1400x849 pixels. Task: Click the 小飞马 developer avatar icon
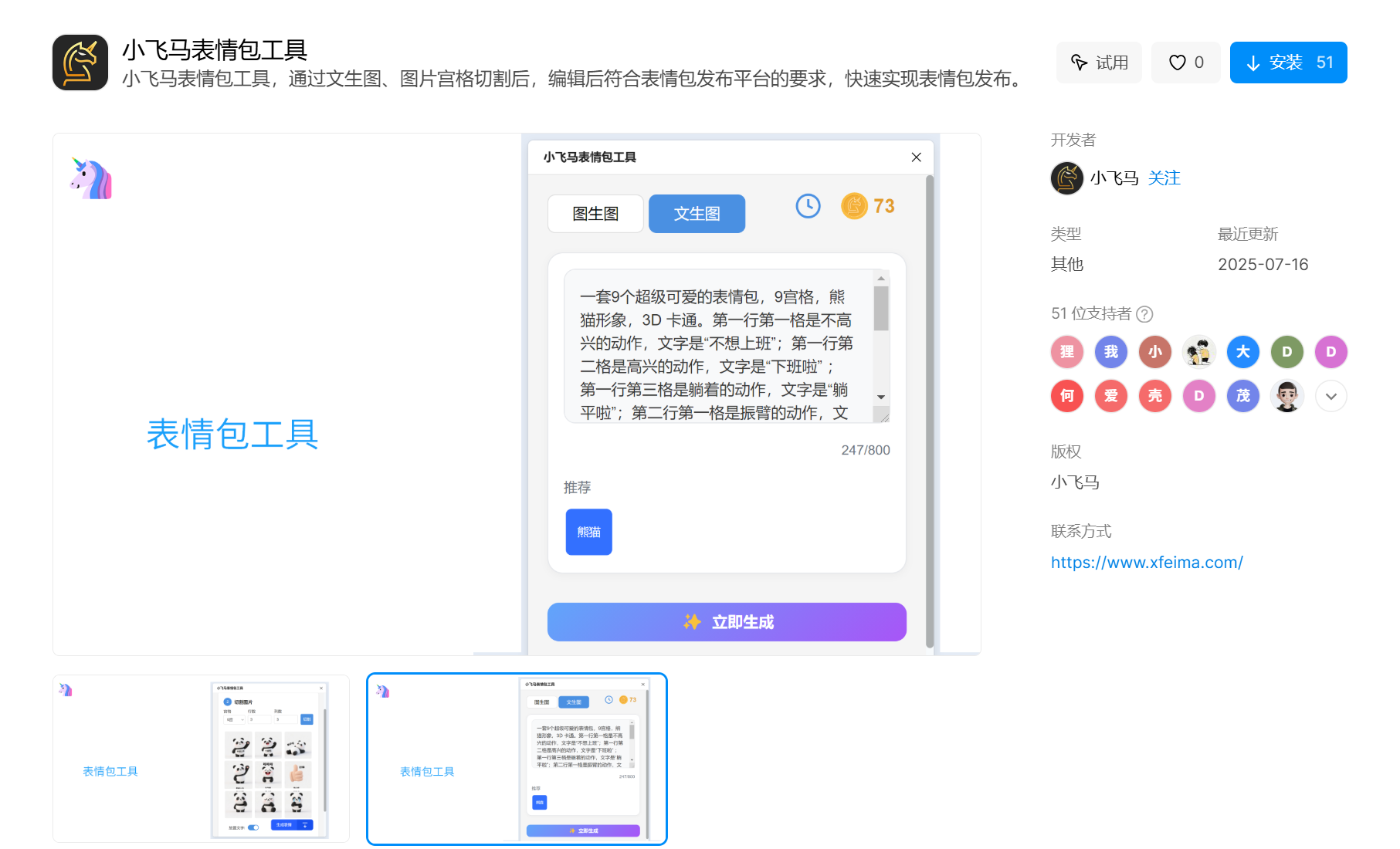1066,178
